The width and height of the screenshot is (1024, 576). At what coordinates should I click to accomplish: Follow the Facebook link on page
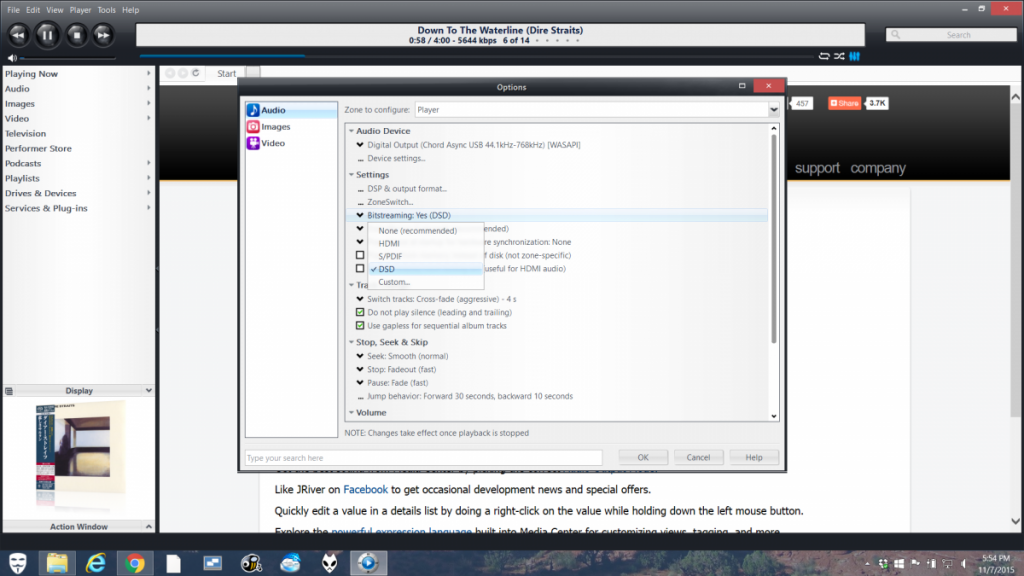coord(365,489)
